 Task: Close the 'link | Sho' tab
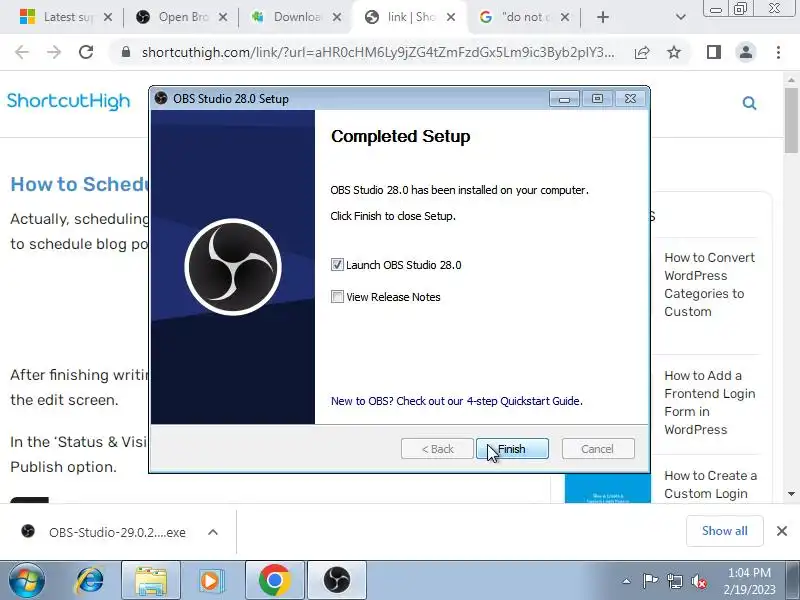pos(451,17)
